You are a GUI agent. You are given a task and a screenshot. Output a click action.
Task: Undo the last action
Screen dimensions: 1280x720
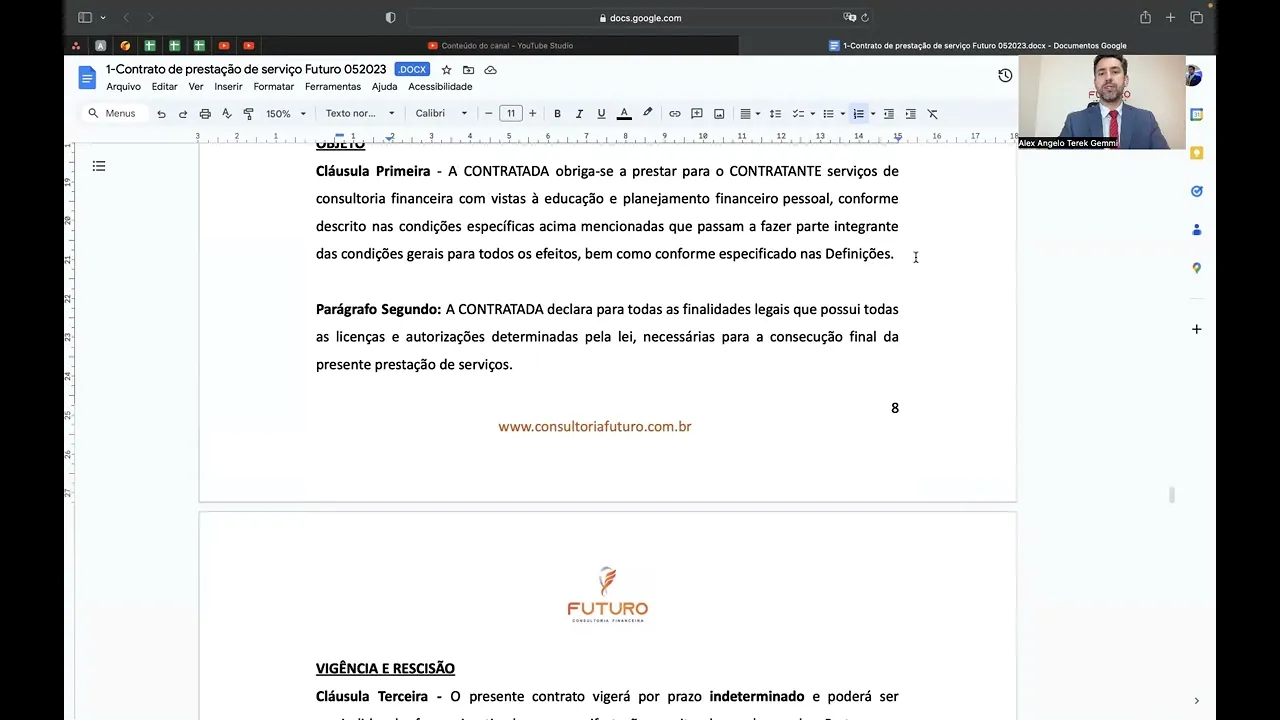tap(161, 114)
